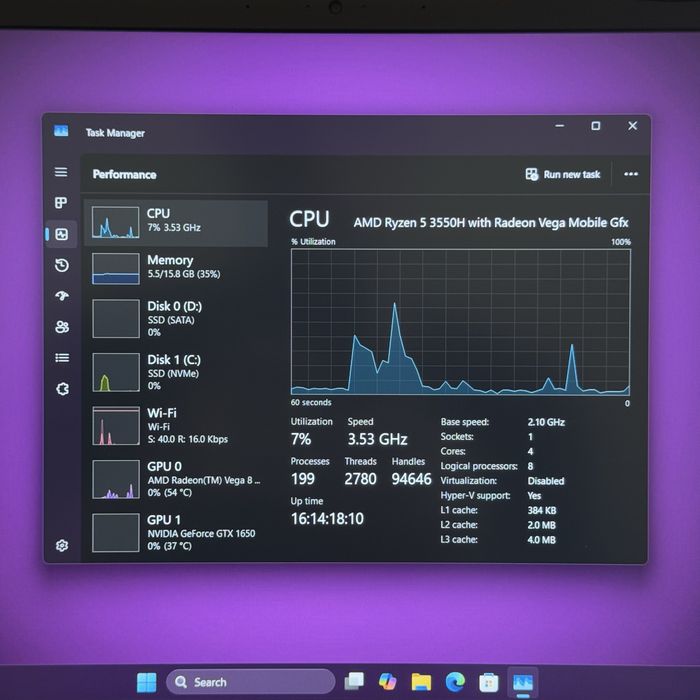700x700 pixels.
Task: Click the L2 cache 2.0 MB value
Action: (x=542, y=525)
